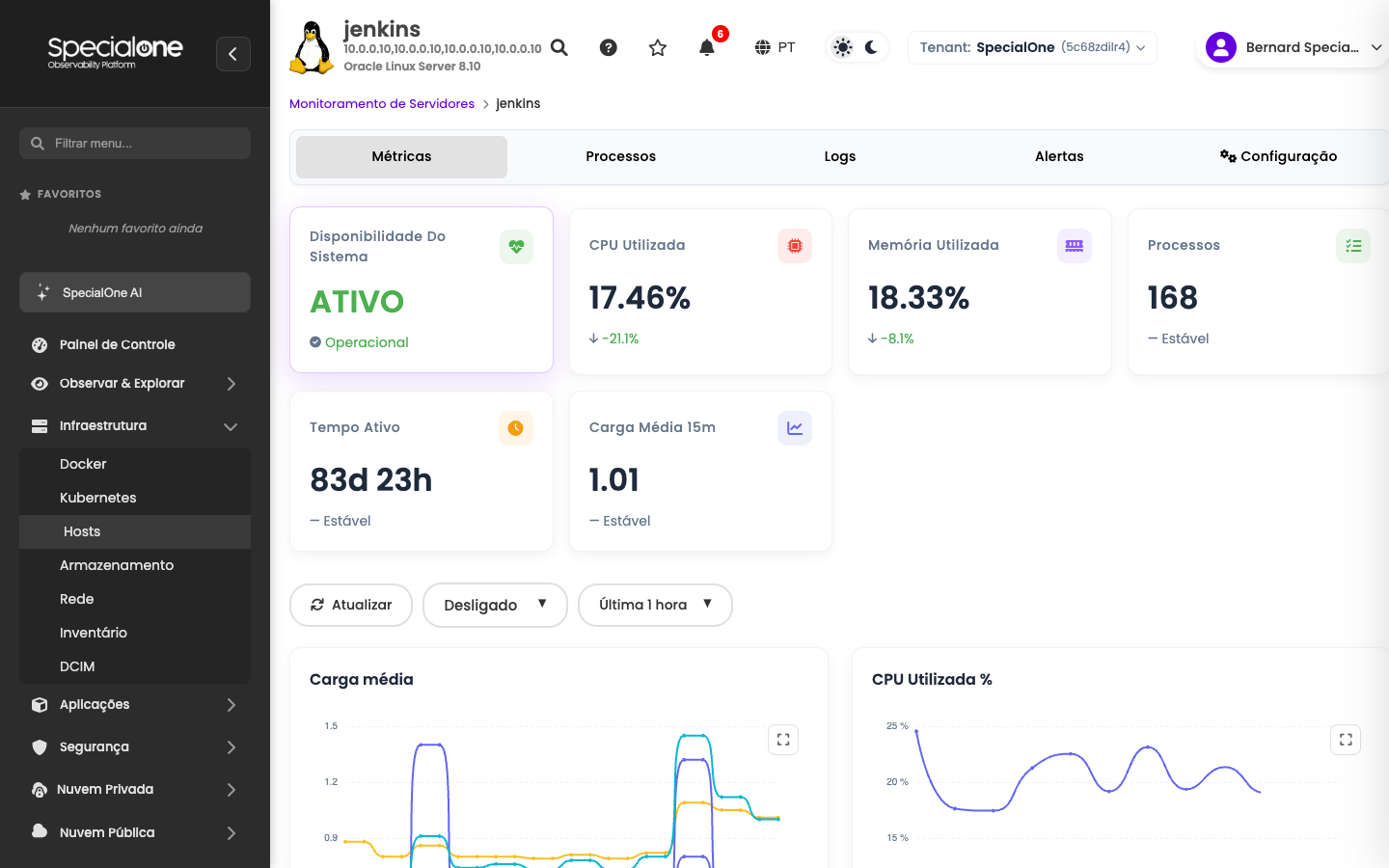1389x868 pixels.
Task: Click the 17.46% CPU value
Action: tap(640, 298)
